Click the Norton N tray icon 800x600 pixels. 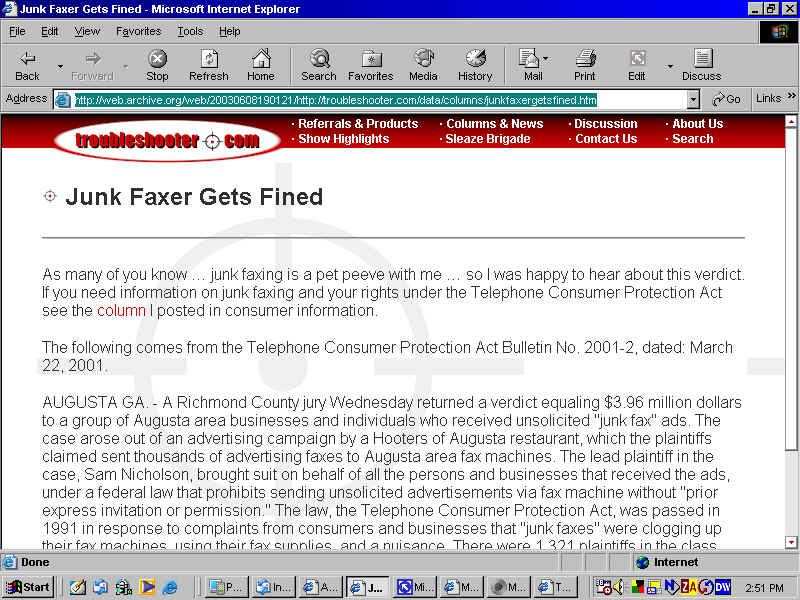click(x=671, y=587)
